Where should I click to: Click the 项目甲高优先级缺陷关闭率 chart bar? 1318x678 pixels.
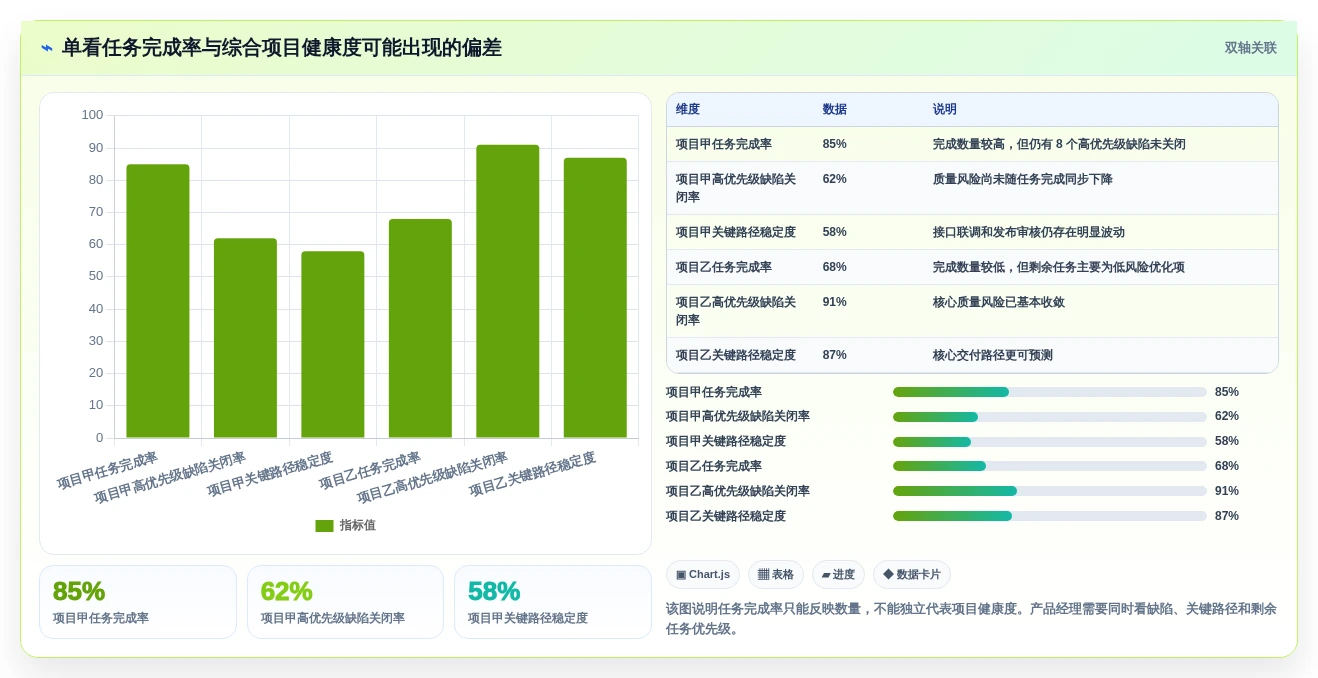coord(245,338)
